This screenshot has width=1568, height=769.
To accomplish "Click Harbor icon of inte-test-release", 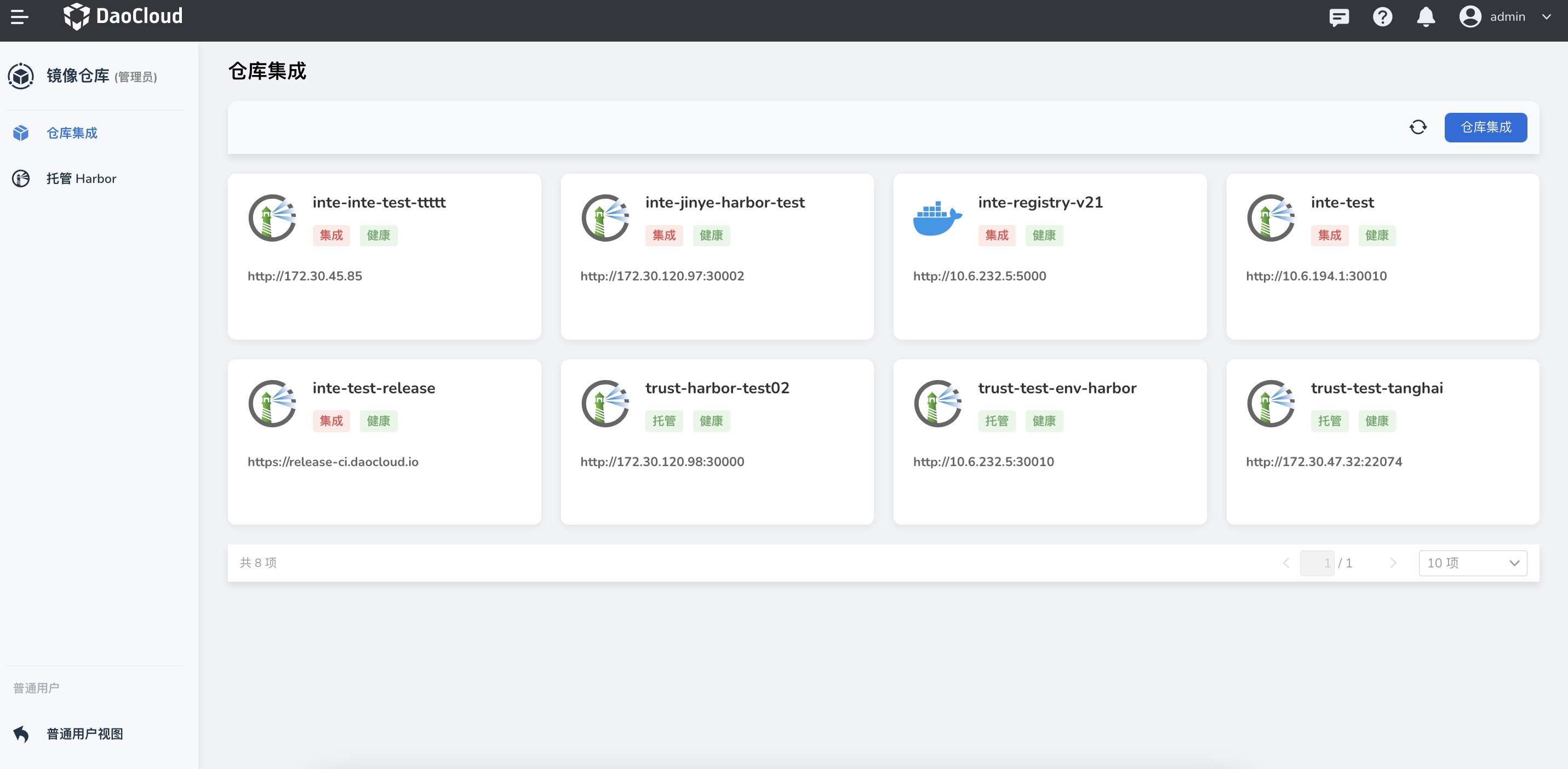I will click(x=272, y=403).
